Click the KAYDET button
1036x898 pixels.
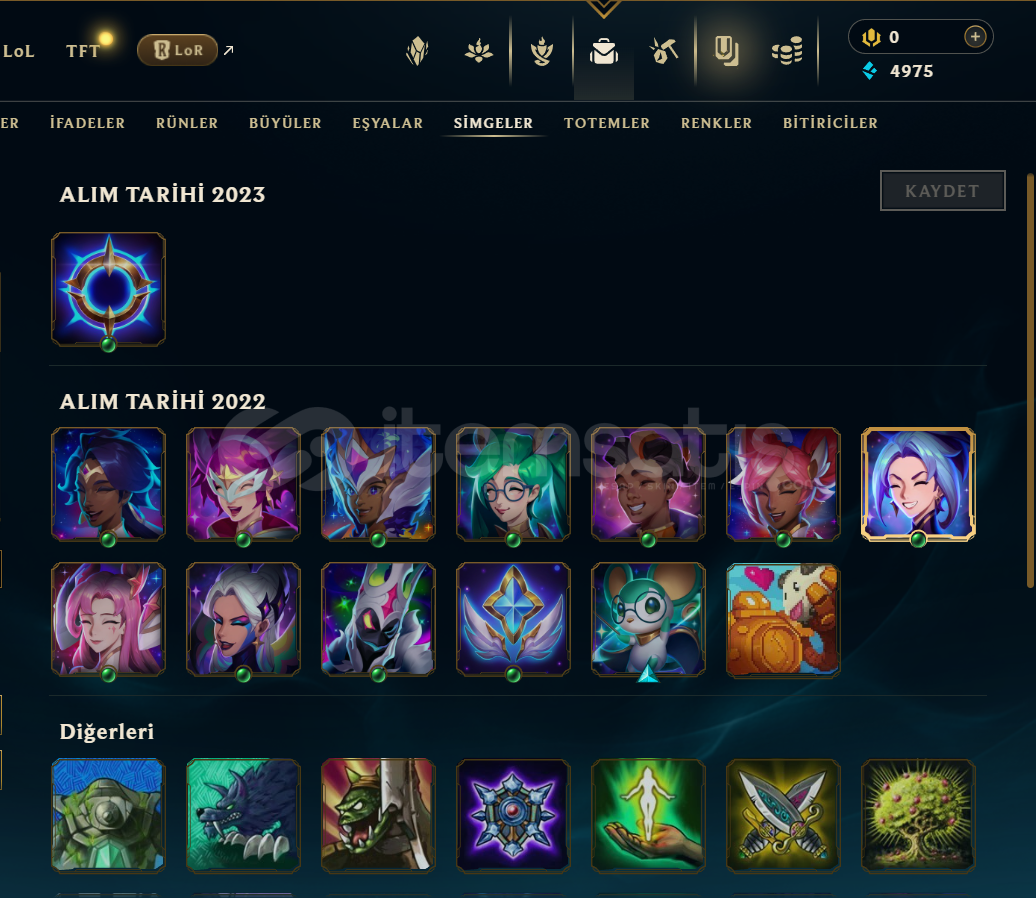click(x=943, y=190)
